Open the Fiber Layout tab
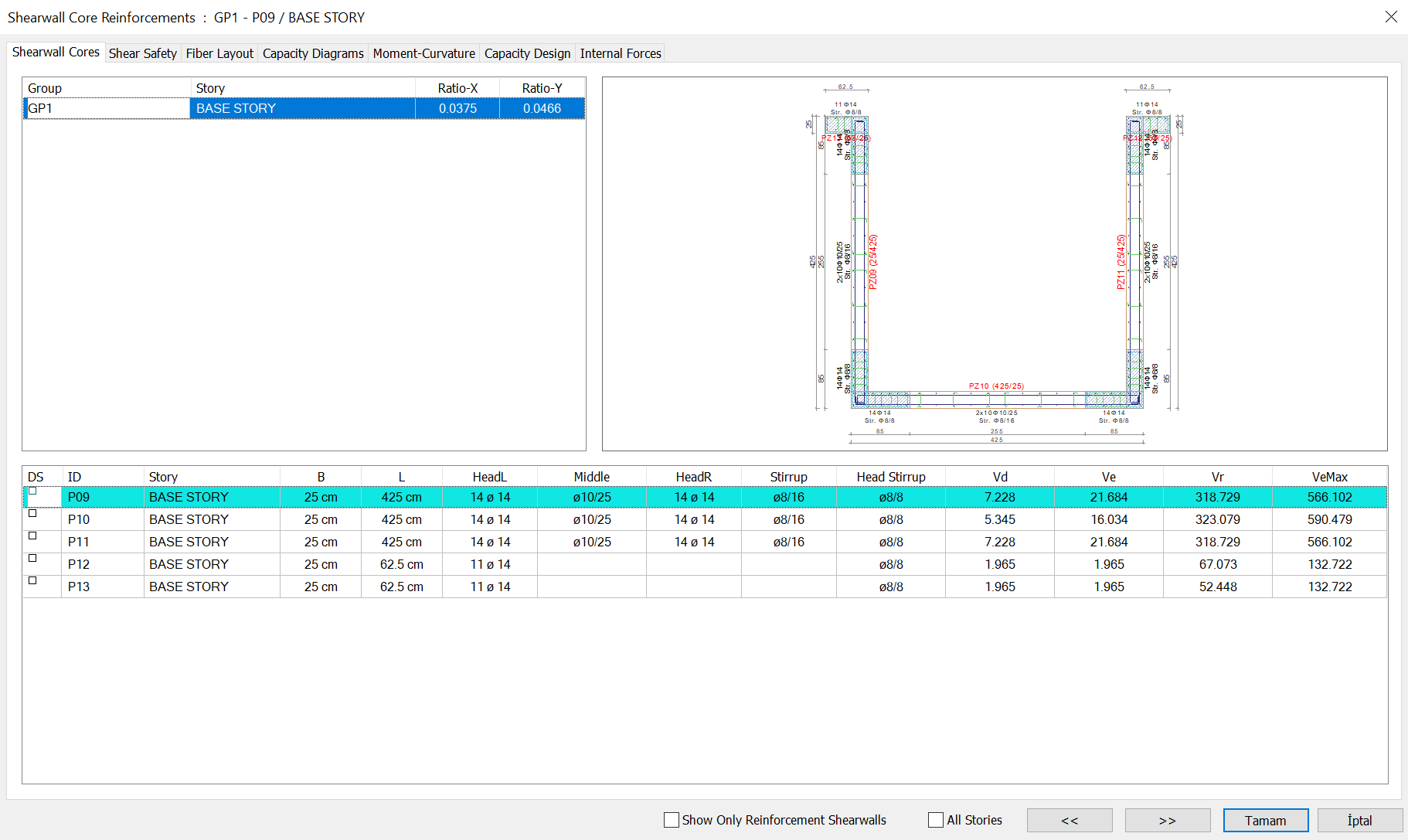Viewport: 1408px width, 840px height. pos(219,53)
